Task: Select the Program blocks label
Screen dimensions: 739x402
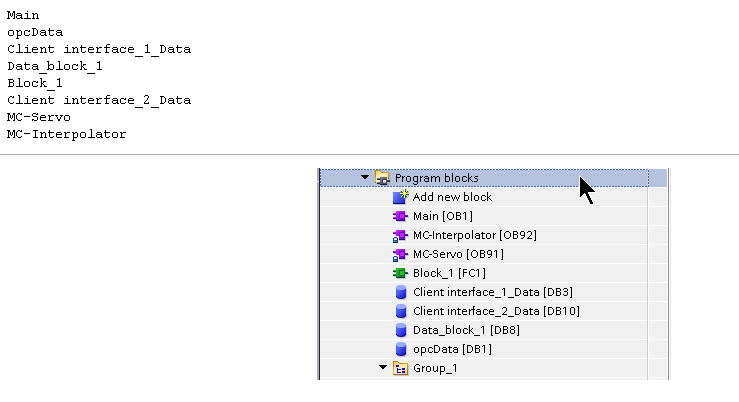Action: click(x=436, y=178)
